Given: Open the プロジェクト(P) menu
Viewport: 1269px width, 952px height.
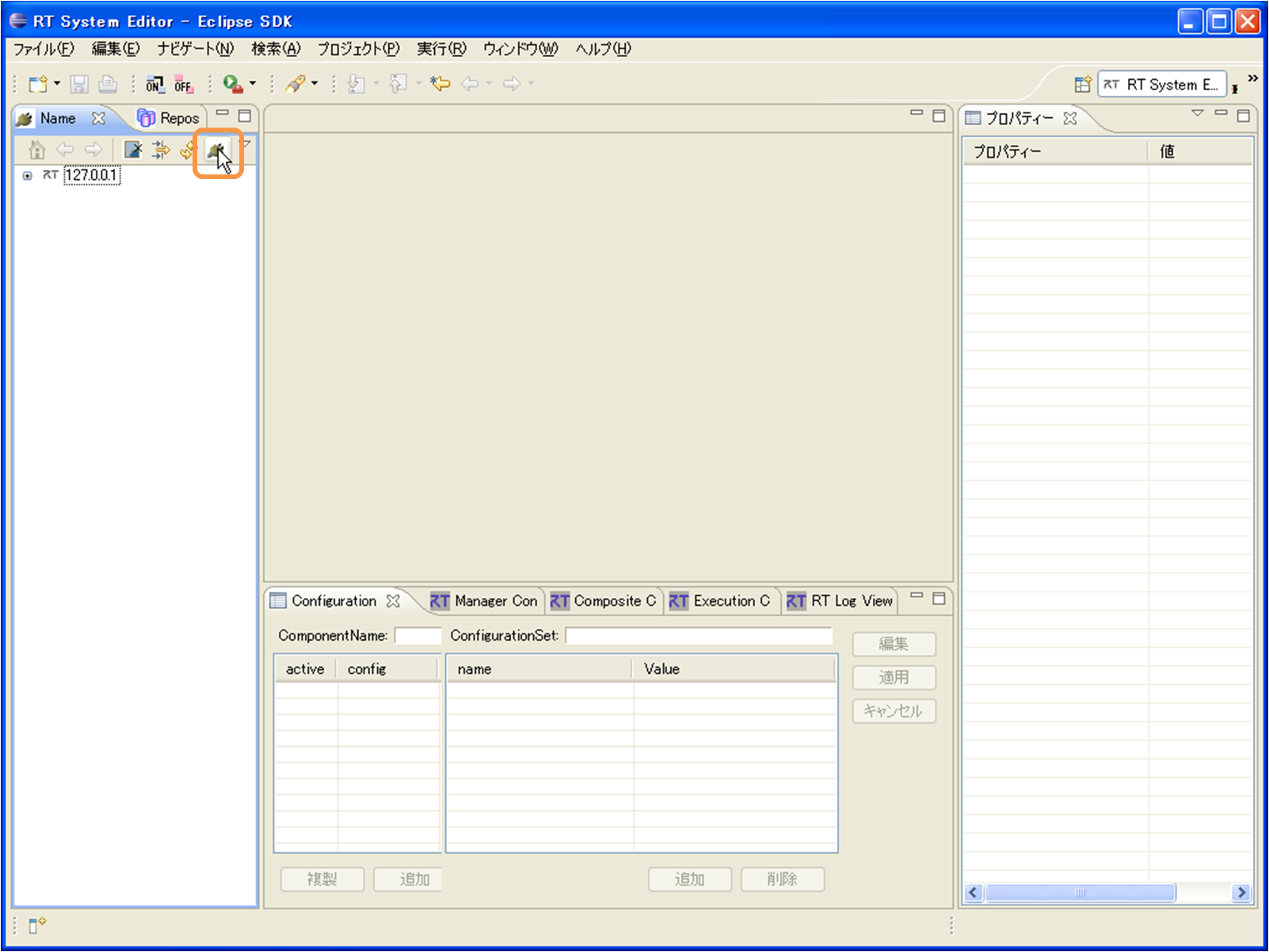Looking at the screenshot, I should [x=359, y=49].
